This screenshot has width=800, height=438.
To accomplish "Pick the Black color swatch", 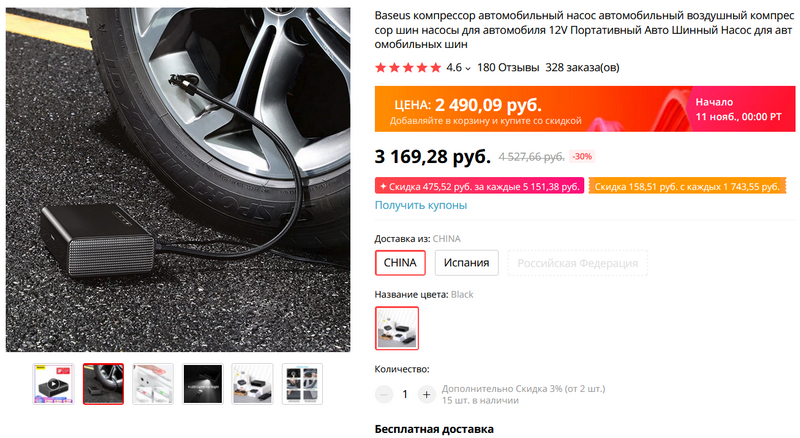I will coord(396,328).
